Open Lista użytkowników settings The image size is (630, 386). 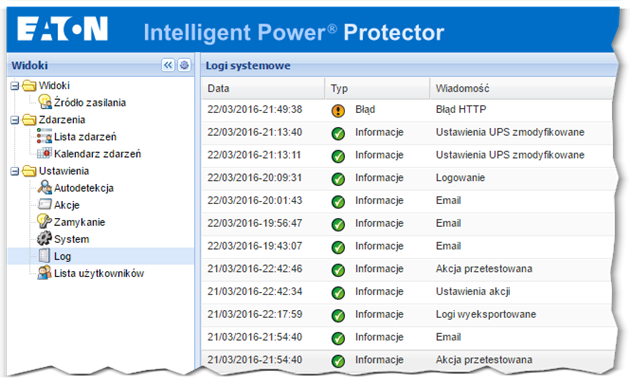99,274
